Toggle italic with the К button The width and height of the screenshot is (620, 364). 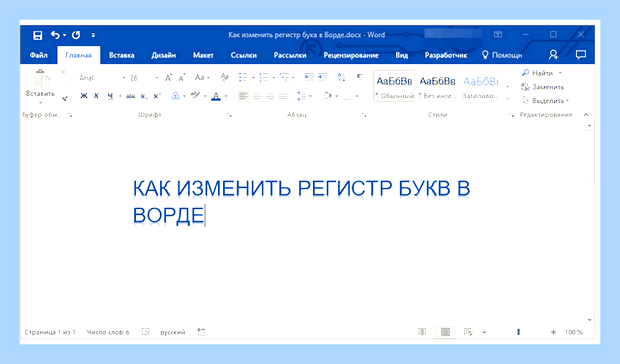coord(96,96)
